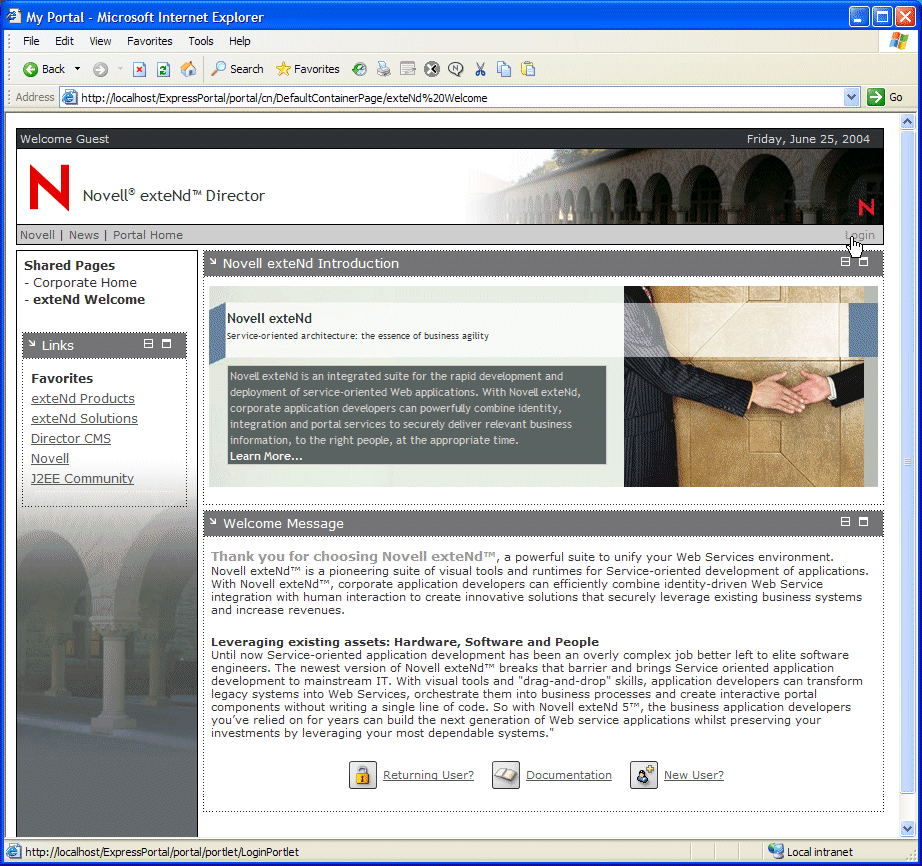Click the Forward navigation arrow icon
This screenshot has width=922, height=866.
tap(101, 69)
